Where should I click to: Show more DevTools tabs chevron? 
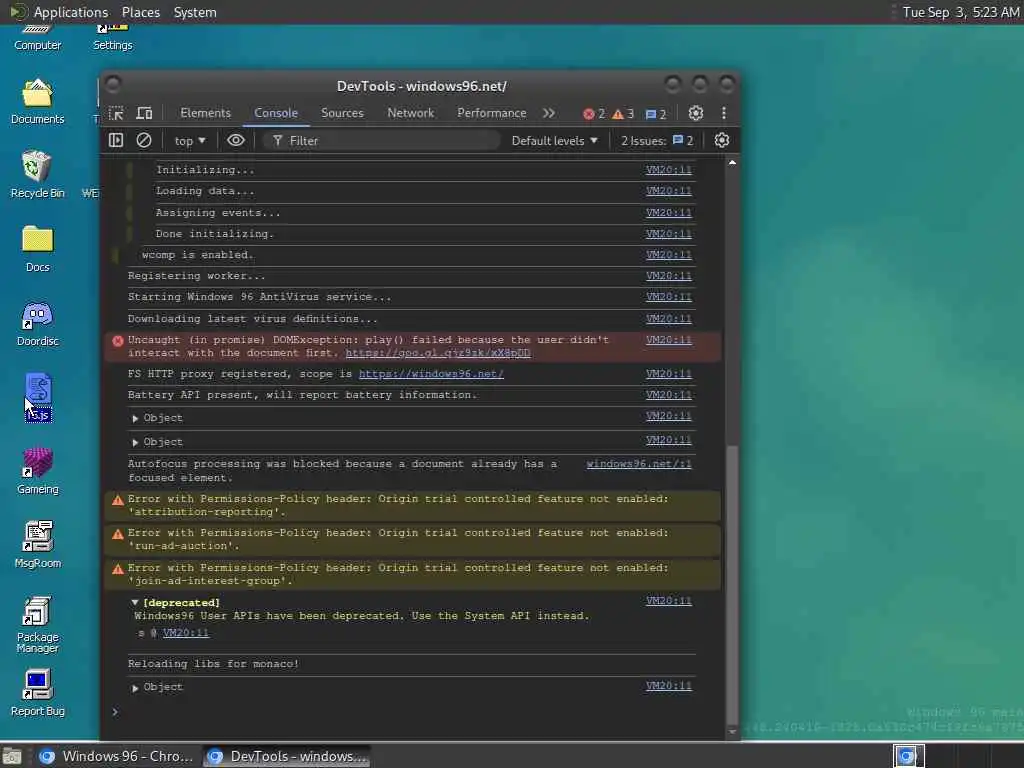pyautogui.click(x=549, y=113)
